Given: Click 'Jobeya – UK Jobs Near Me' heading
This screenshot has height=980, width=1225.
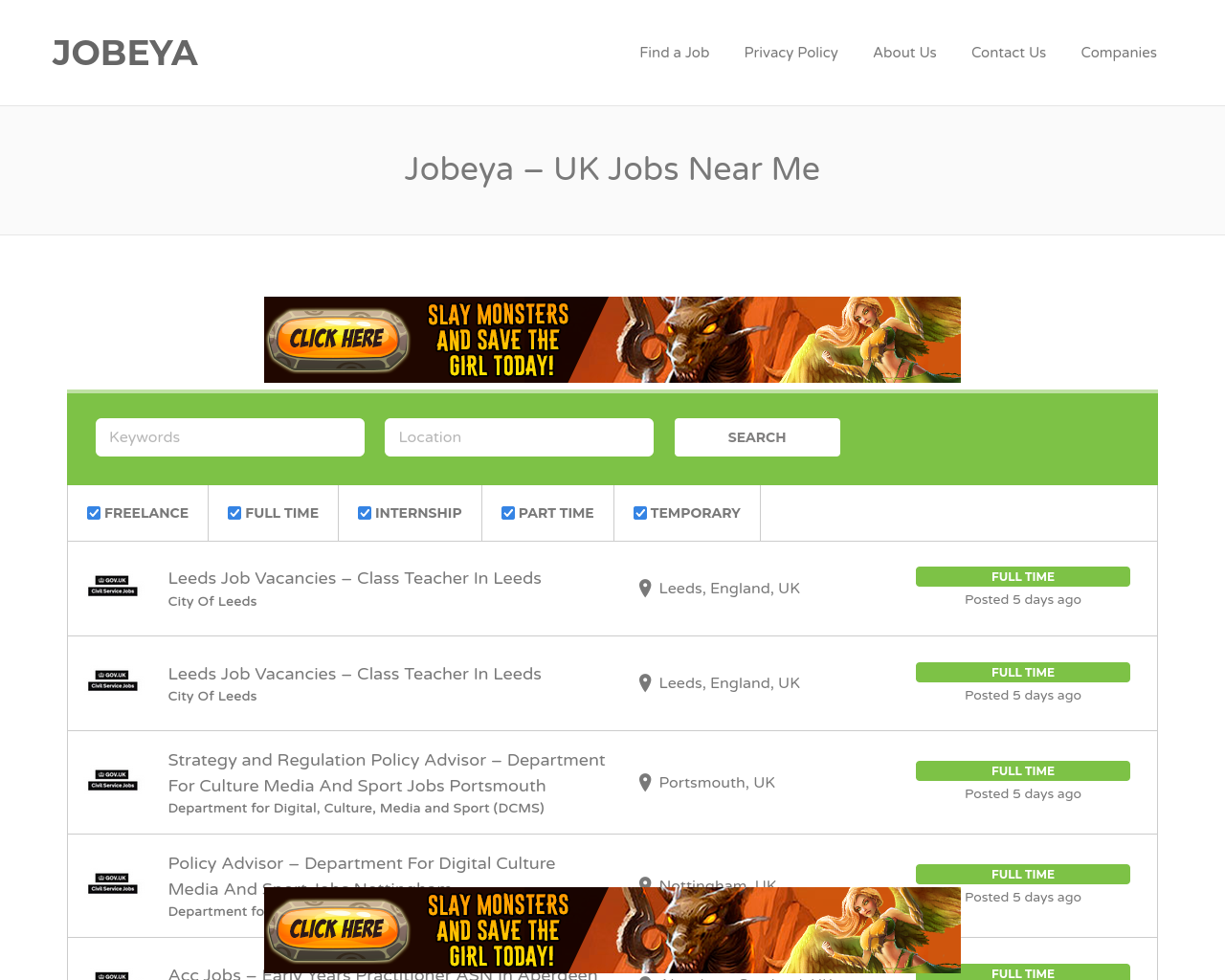Looking at the screenshot, I should [x=612, y=168].
